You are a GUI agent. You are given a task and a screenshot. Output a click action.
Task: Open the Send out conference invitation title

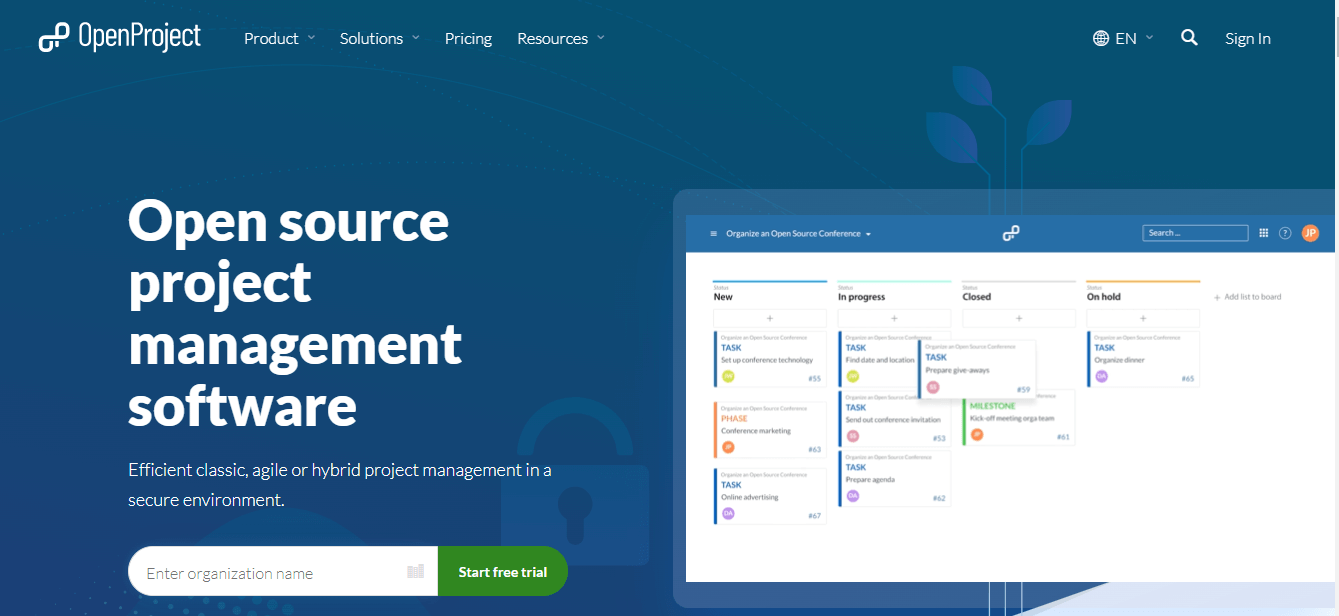[893, 420]
